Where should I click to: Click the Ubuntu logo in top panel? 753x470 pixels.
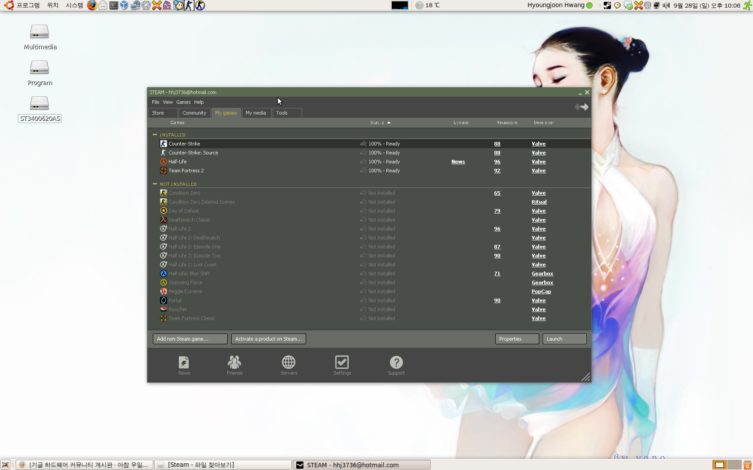(x=8, y=5)
